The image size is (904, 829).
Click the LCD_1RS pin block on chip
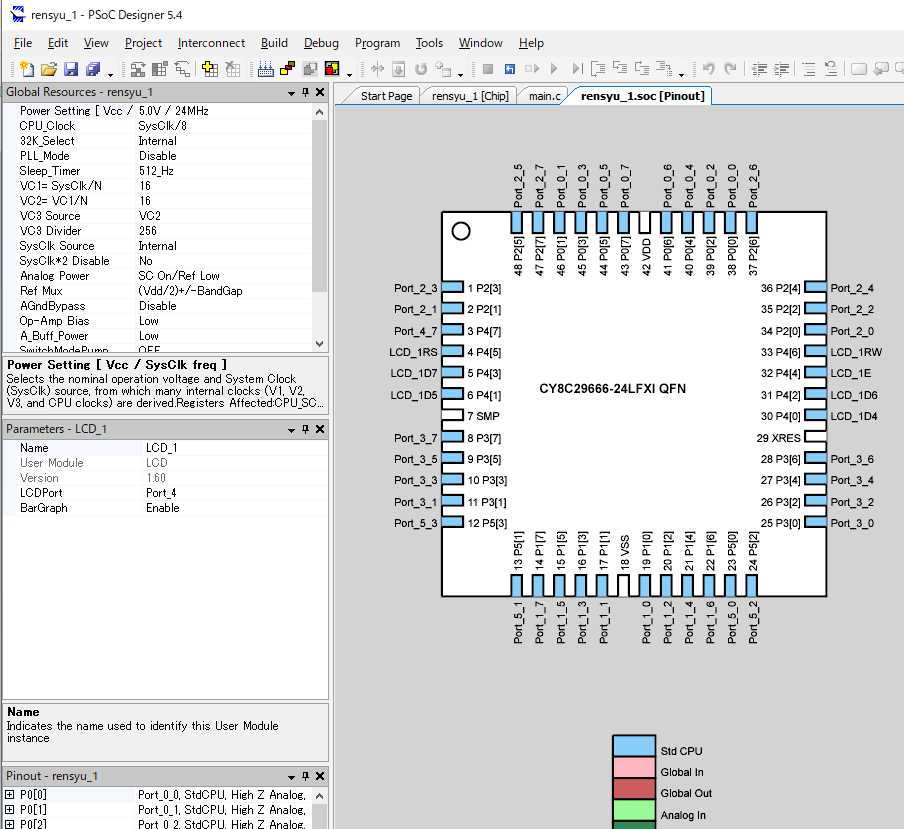(453, 351)
